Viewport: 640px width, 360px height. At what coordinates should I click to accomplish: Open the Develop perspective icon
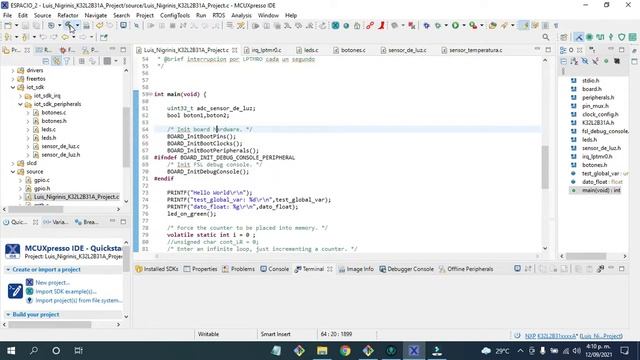pyautogui.click(x=579, y=37)
